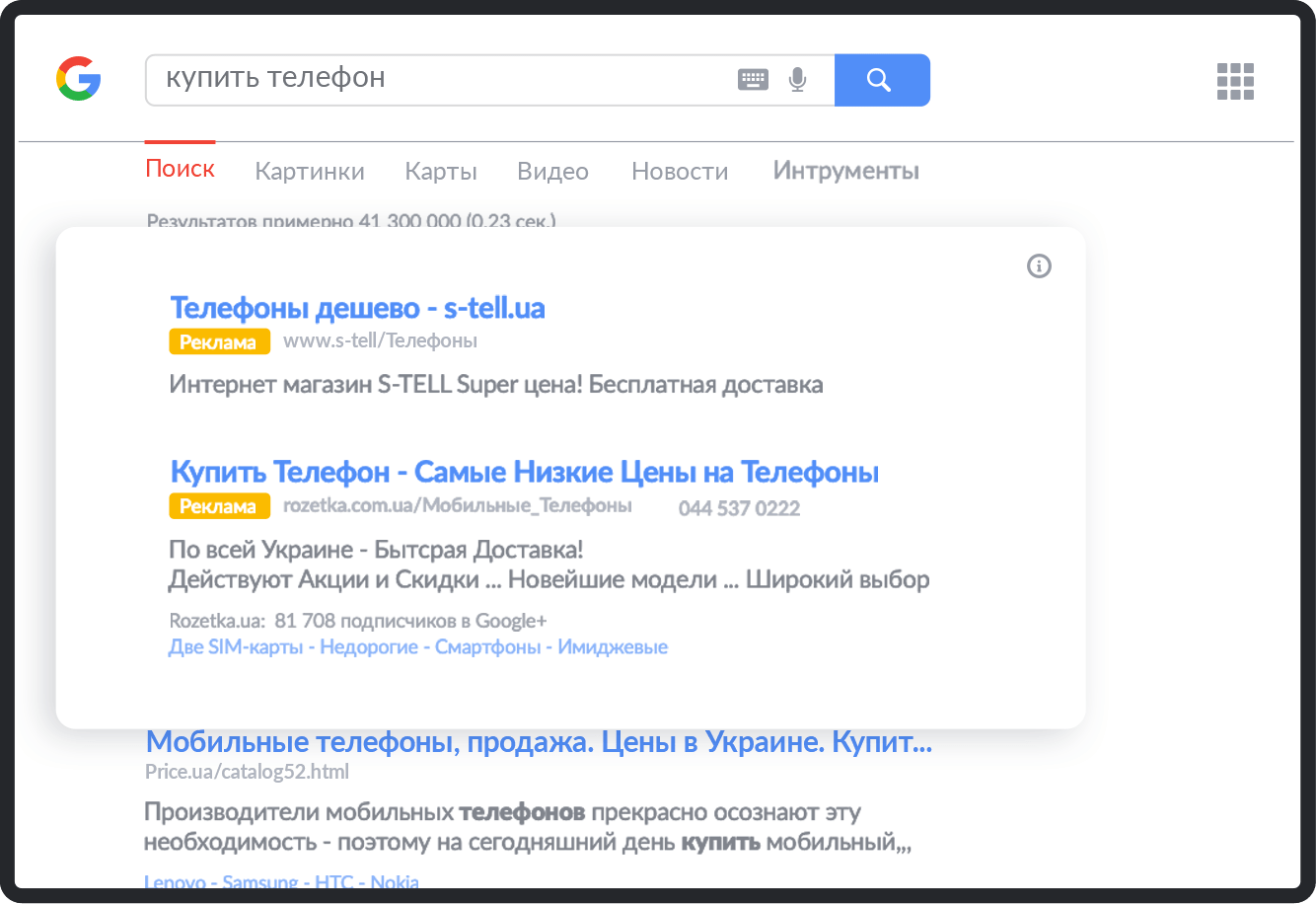Click the ad info circle icon

click(1039, 265)
